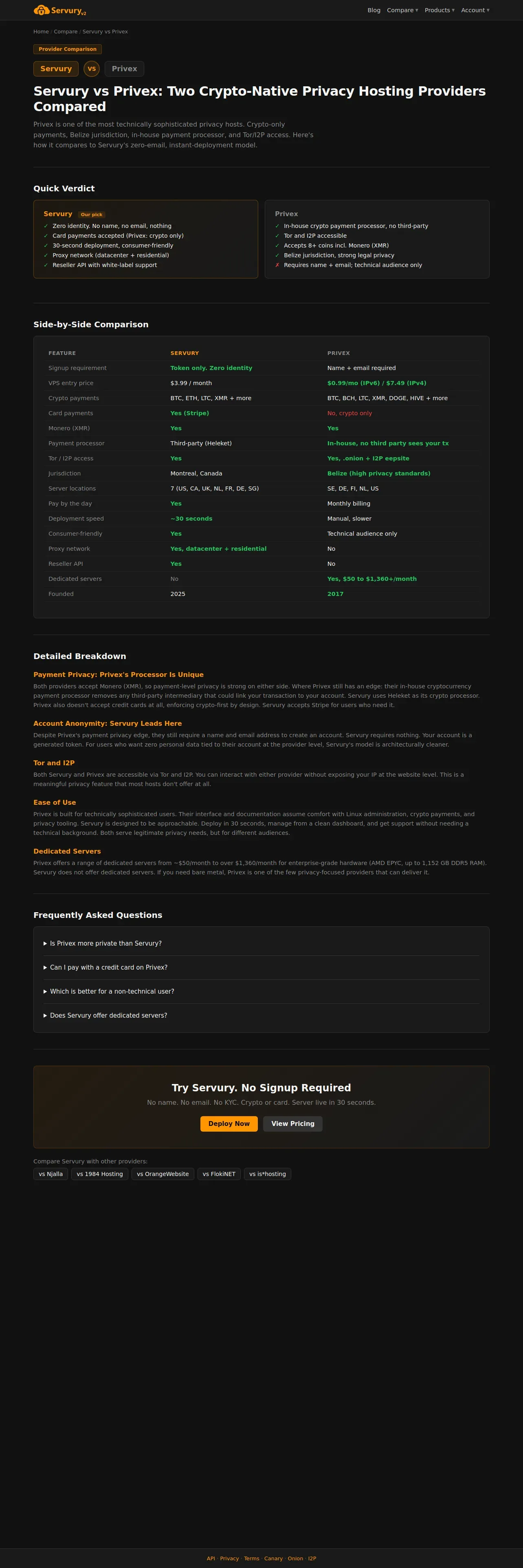Click the "Yes, datacenter + residential" cell
The height and width of the screenshot is (1568, 523).
pos(219,549)
